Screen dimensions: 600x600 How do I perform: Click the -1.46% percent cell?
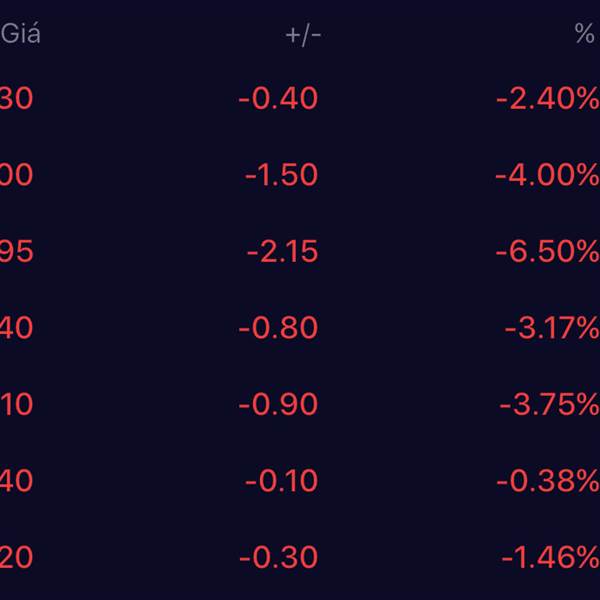point(550,557)
